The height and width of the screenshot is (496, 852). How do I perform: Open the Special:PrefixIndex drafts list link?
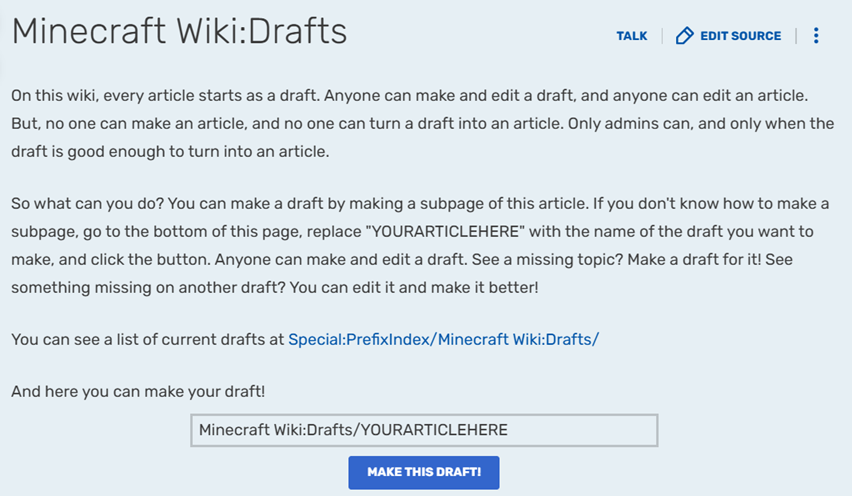click(x=443, y=339)
